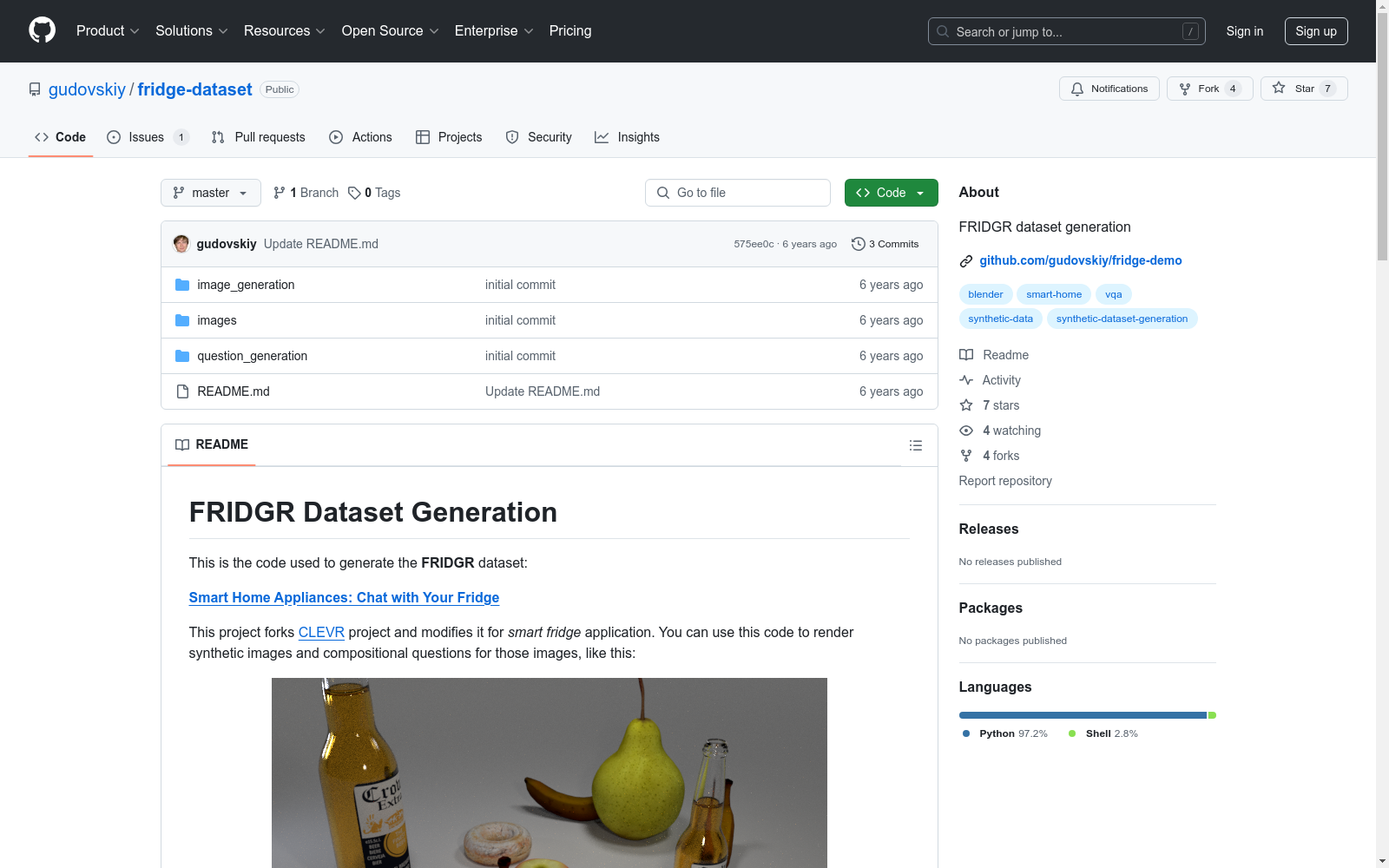Expand the Open Source menu
Screen dimensions: 1389x868
pos(391,31)
